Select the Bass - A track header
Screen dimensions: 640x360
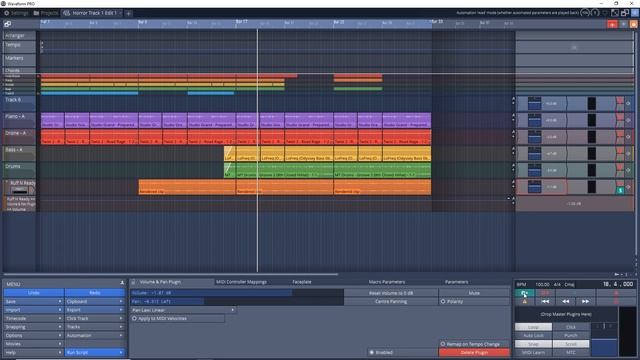click(19, 153)
